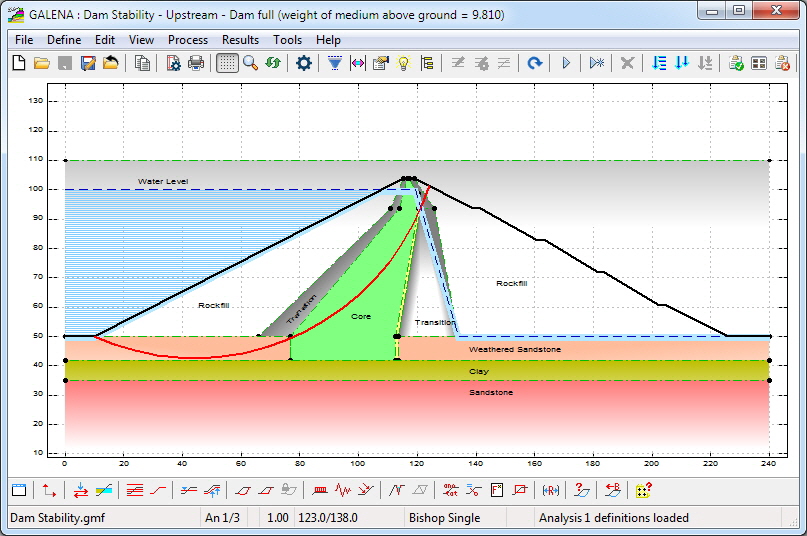This screenshot has height=536, width=807.
Task: Click the Print icon
Action: tap(196, 63)
